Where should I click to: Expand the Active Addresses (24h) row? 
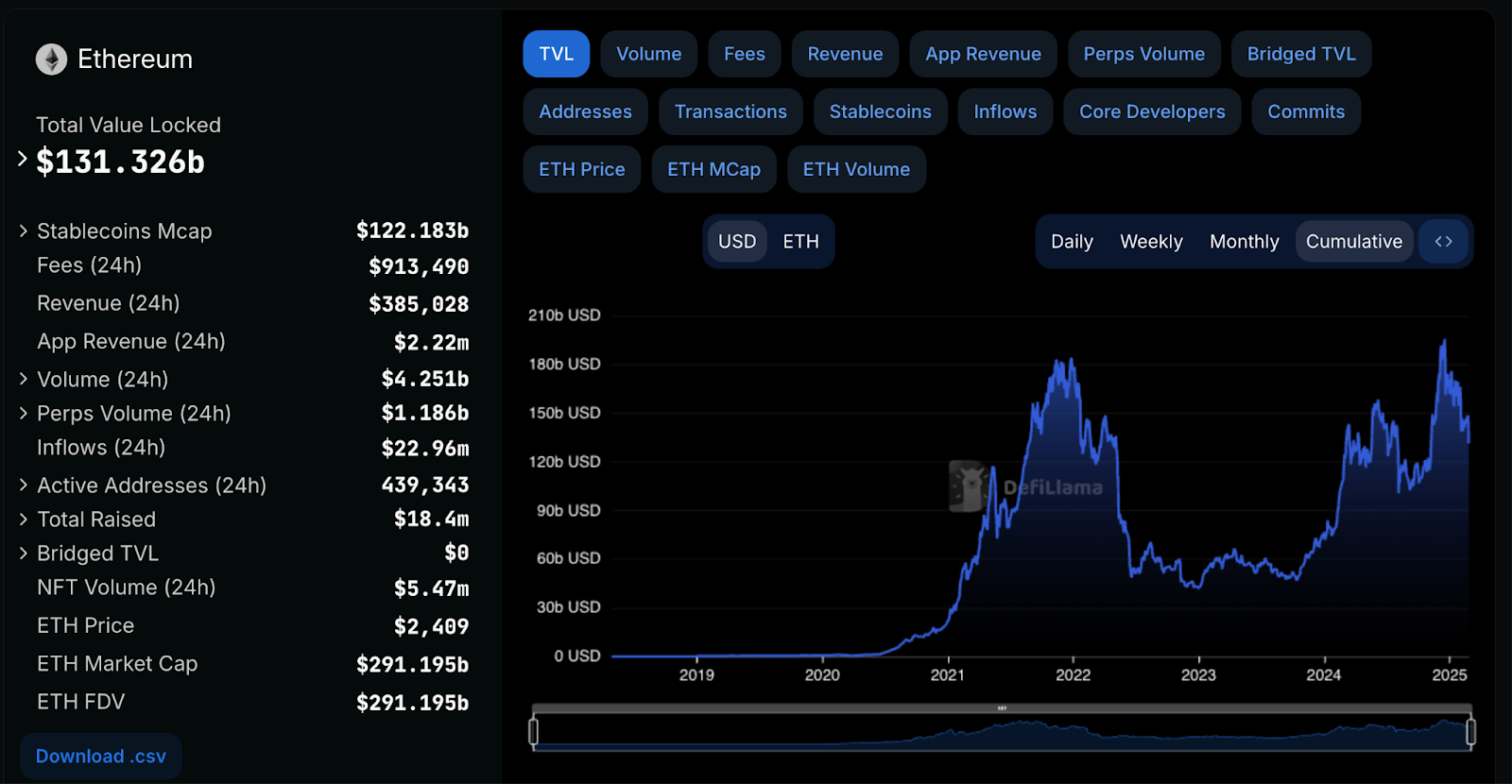coord(24,485)
